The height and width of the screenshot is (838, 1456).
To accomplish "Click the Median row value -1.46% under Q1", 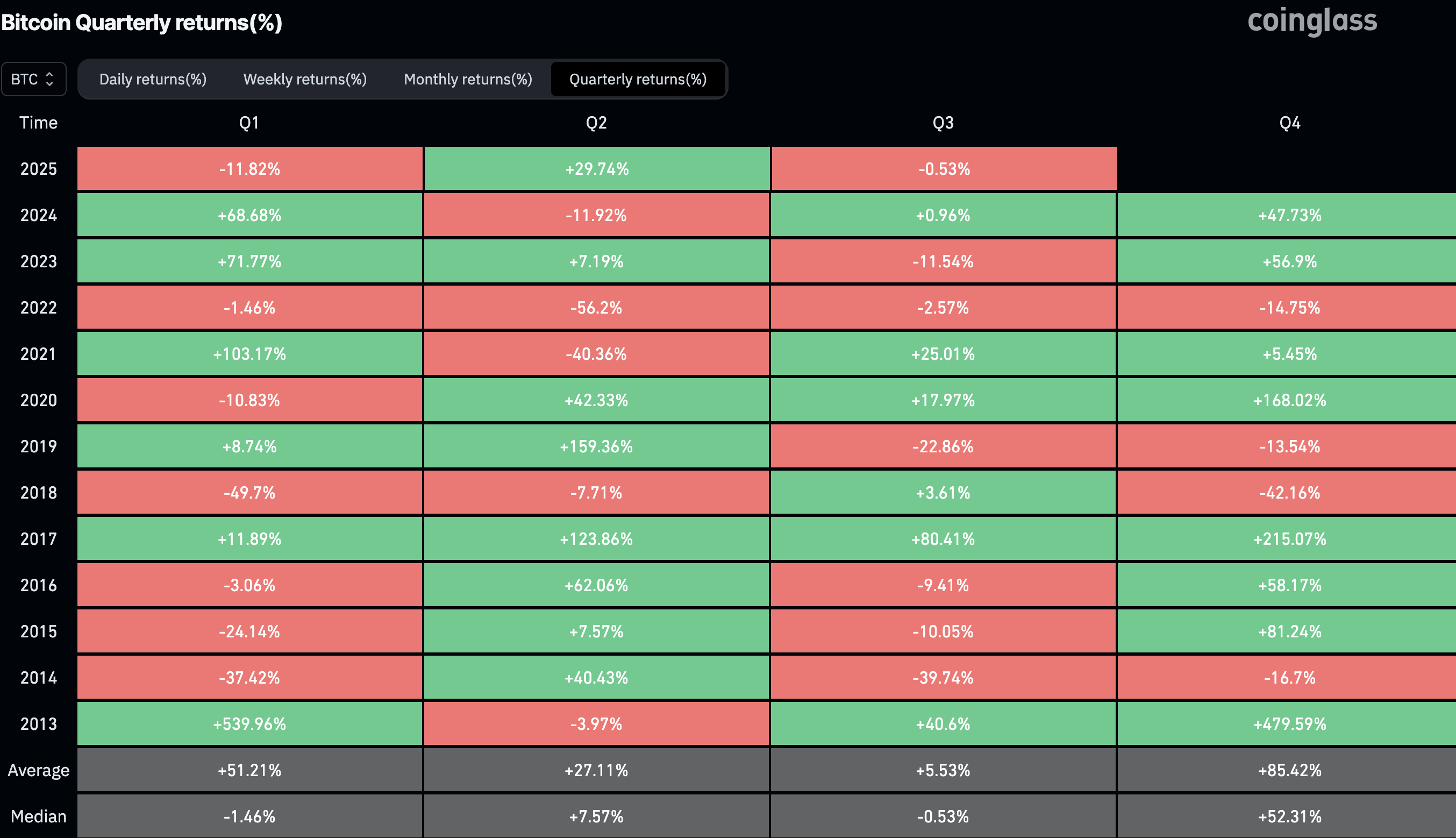I will click(248, 815).
